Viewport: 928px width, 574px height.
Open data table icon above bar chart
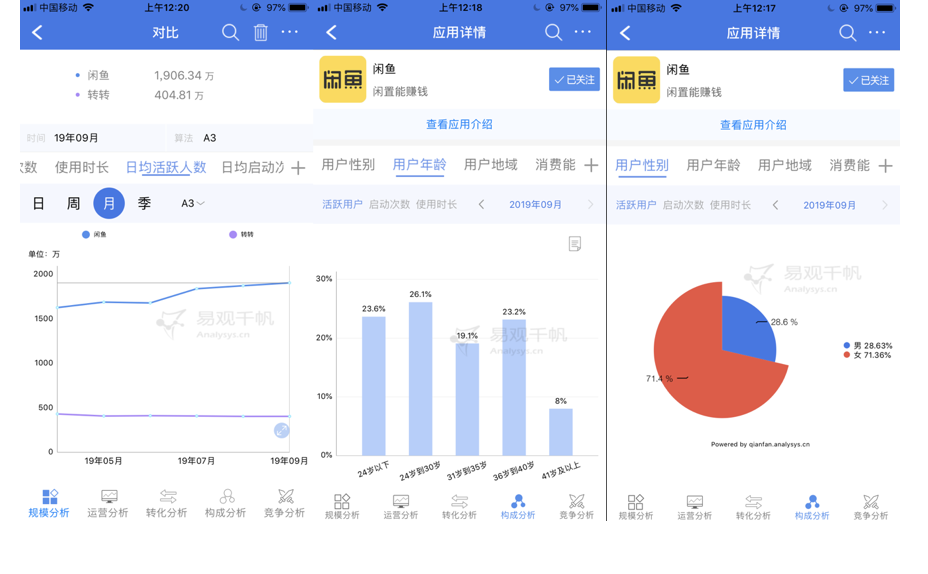(575, 243)
